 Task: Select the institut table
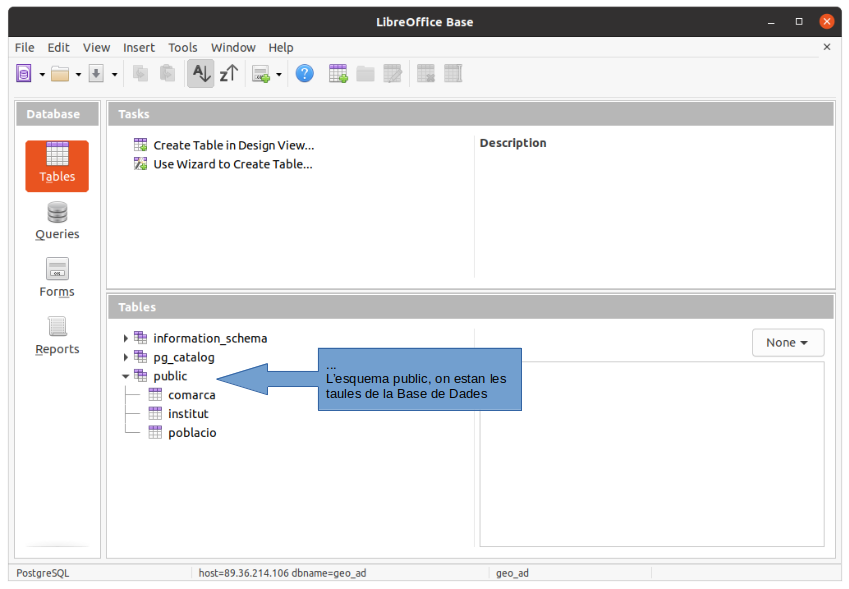(x=188, y=414)
